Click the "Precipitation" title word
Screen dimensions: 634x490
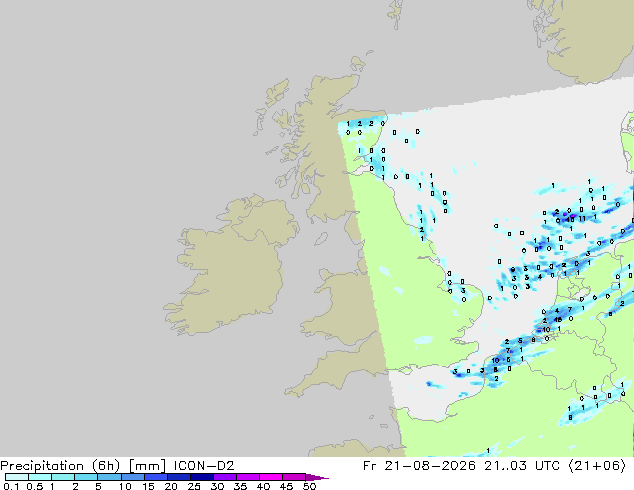(43, 466)
